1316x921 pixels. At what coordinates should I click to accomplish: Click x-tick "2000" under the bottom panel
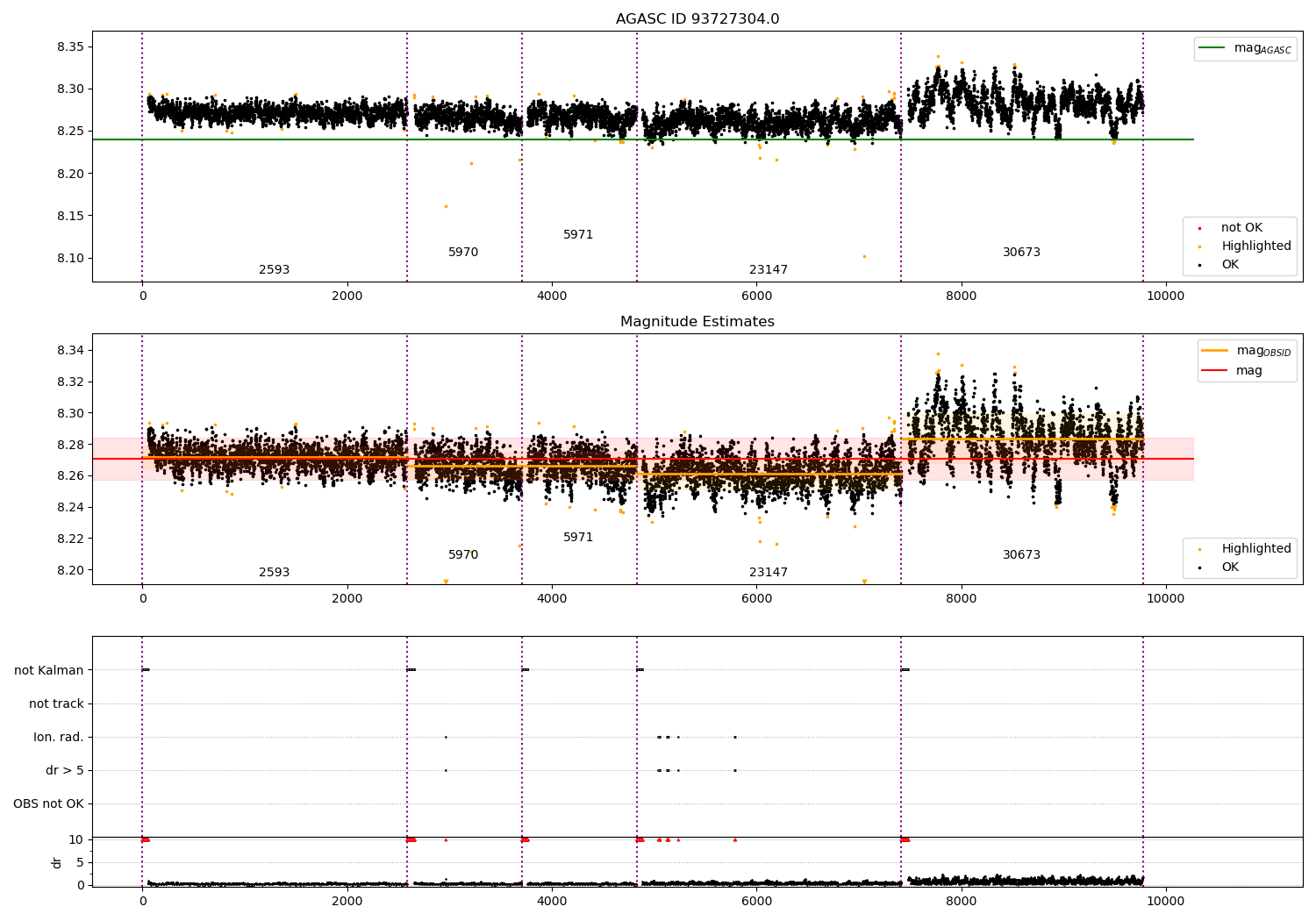click(347, 902)
